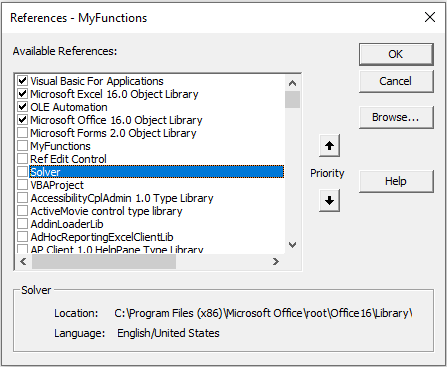The height and width of the screenshot is (367, 447).
Task: Click the list's scroll up arrow
Action: (x=292, y=83)
